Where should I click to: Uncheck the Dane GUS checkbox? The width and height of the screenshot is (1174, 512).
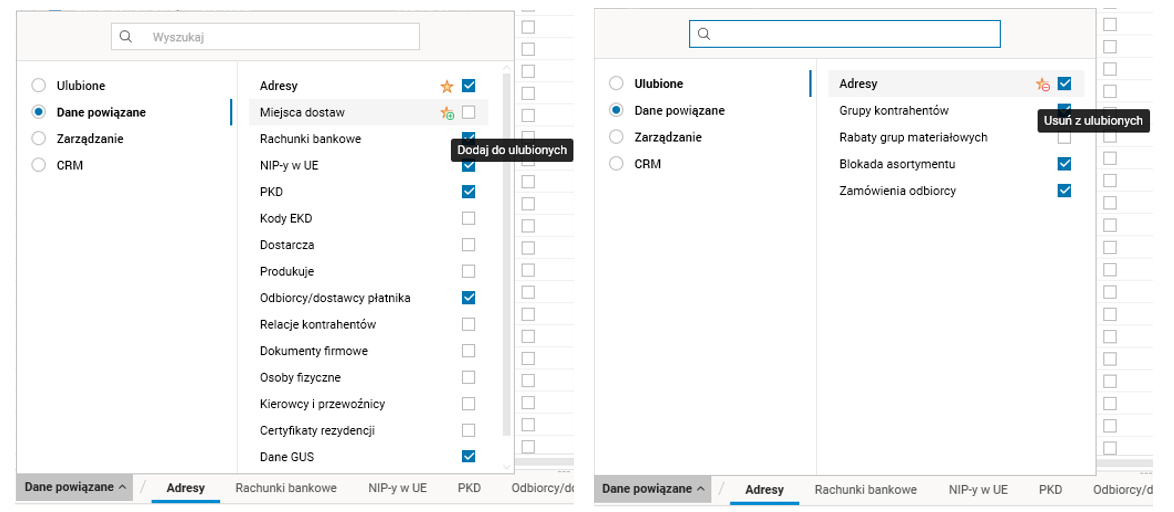coord(468,456)
